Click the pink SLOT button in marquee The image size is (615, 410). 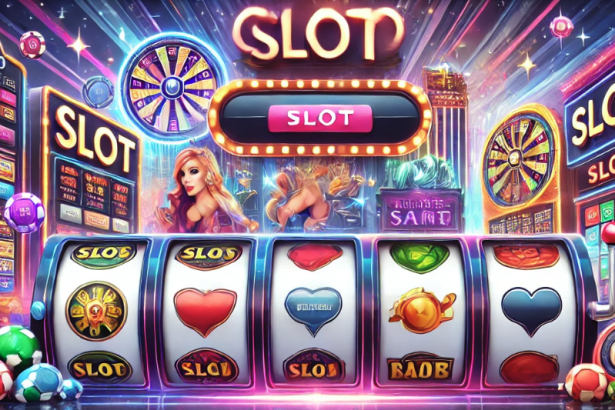320,118
